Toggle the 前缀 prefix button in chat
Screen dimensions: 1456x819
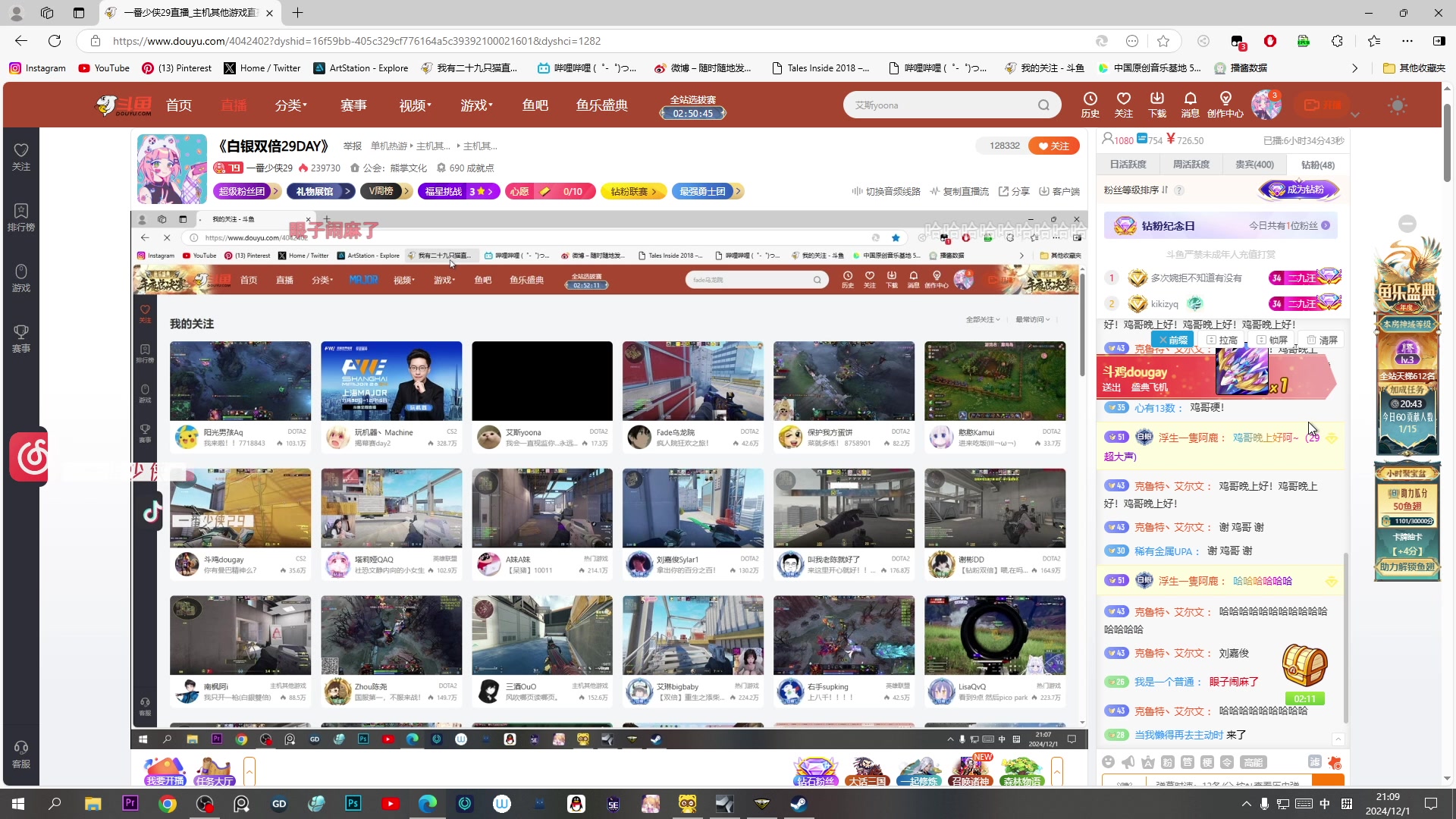[1172, 340]
